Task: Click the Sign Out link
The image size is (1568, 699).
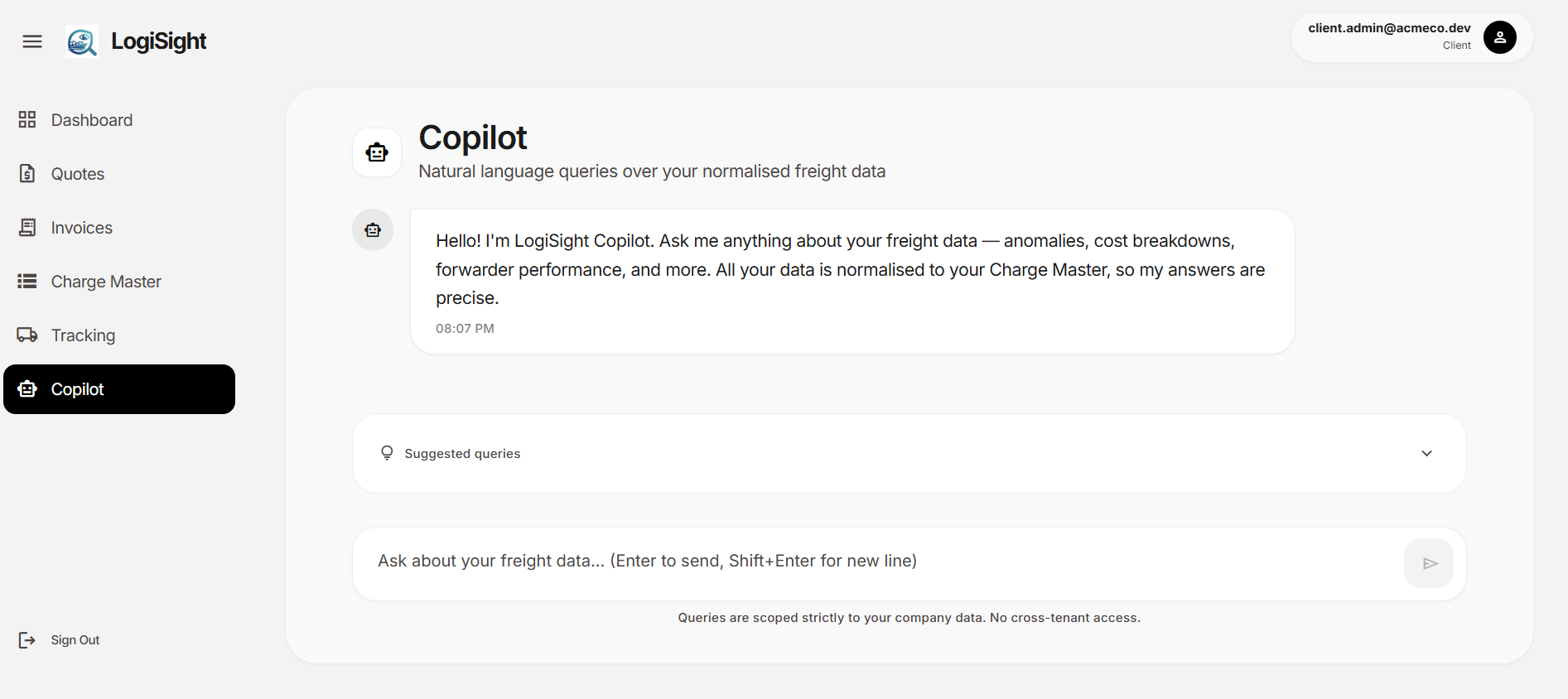Action: [75, 640]
